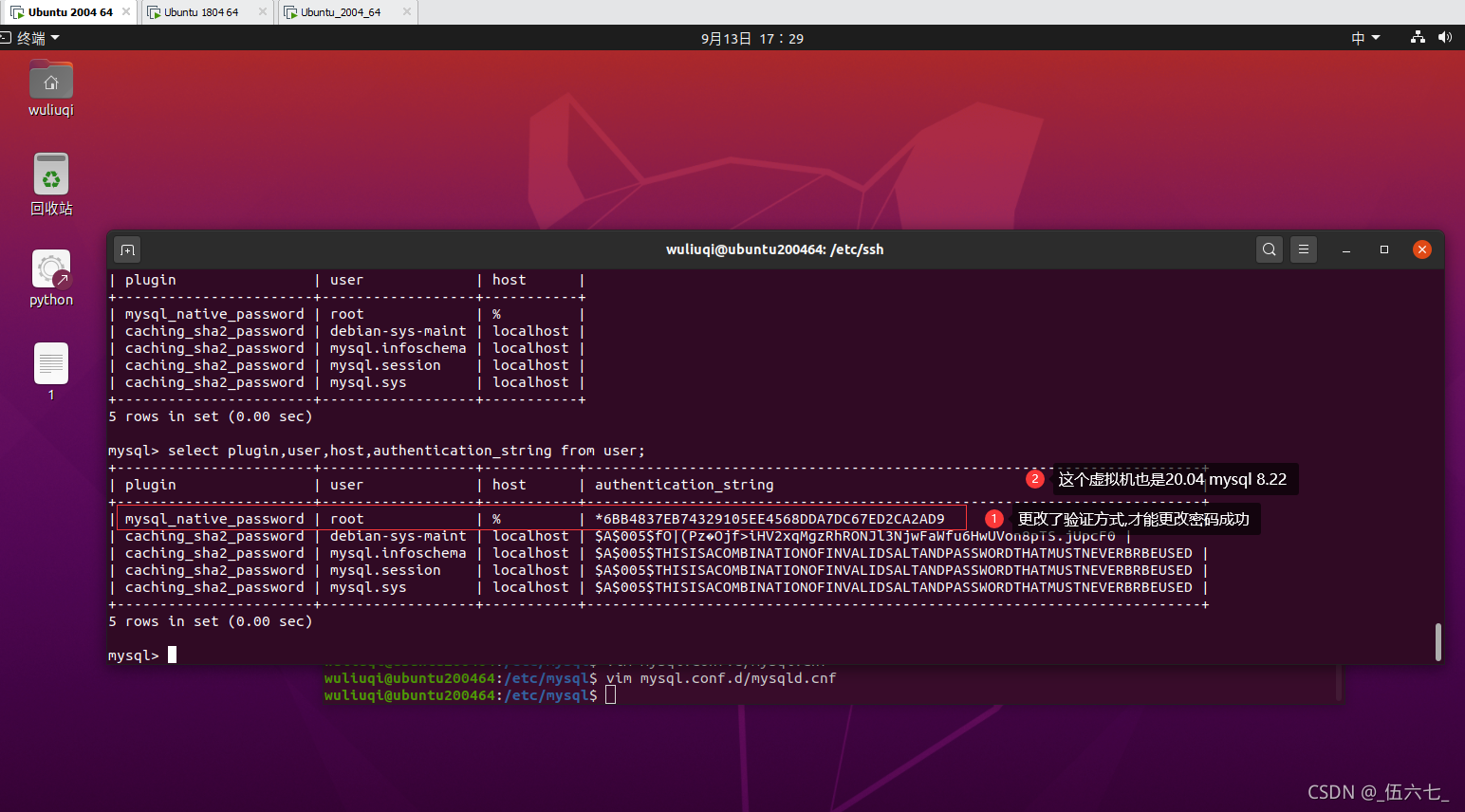Screen dimensions: 1465x812
Task: Maximize the terminal window
Action: (1384, 249)
